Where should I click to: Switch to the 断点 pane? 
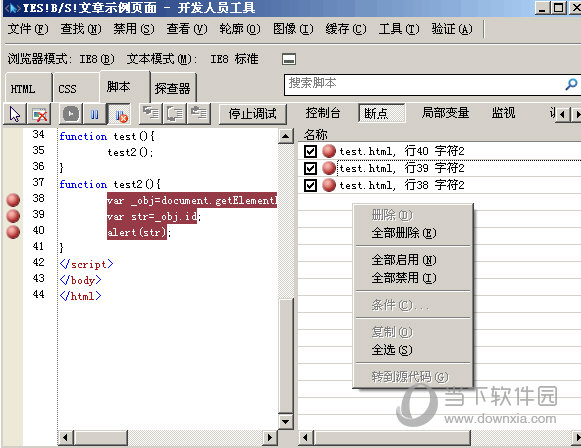[382, 113]
